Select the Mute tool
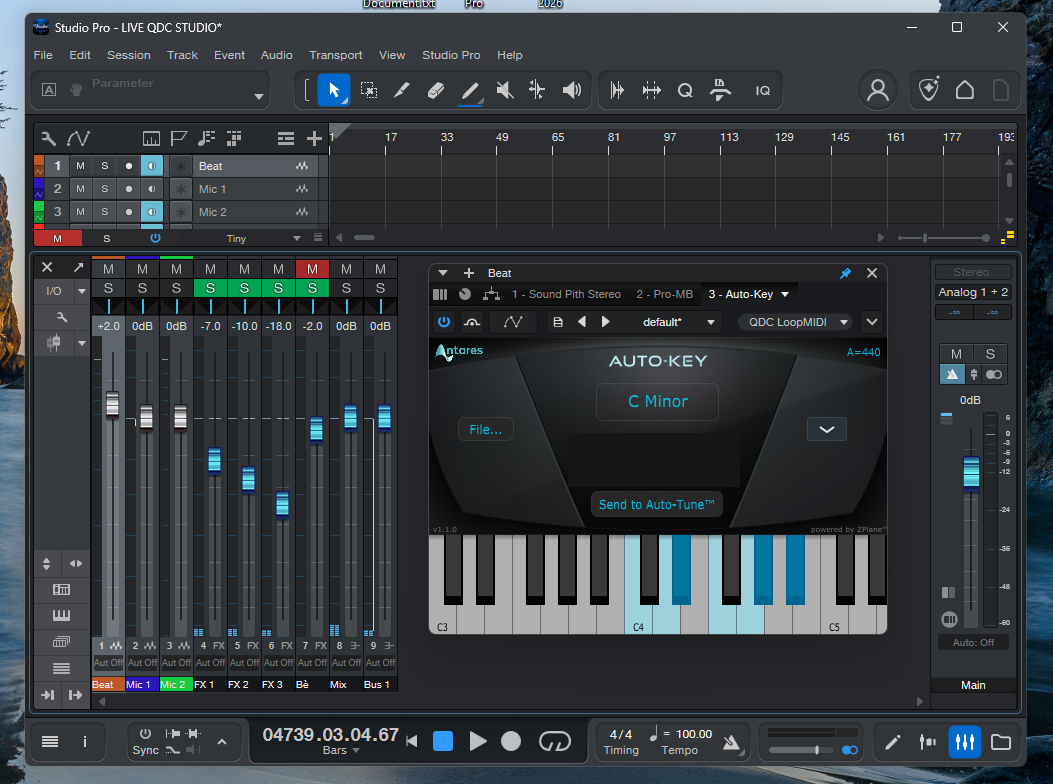Viewport: 1053px width, 784px height. [504, 90]
